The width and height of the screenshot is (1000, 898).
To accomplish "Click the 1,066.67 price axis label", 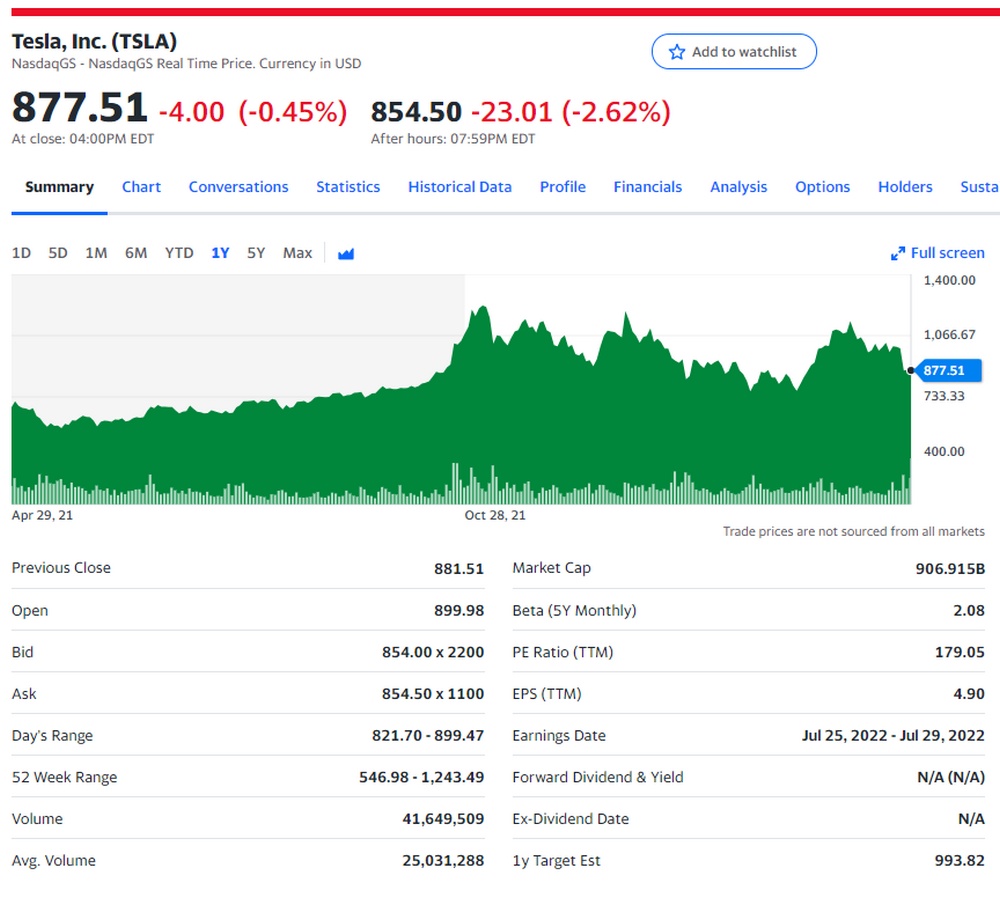I will coord(949,335).
